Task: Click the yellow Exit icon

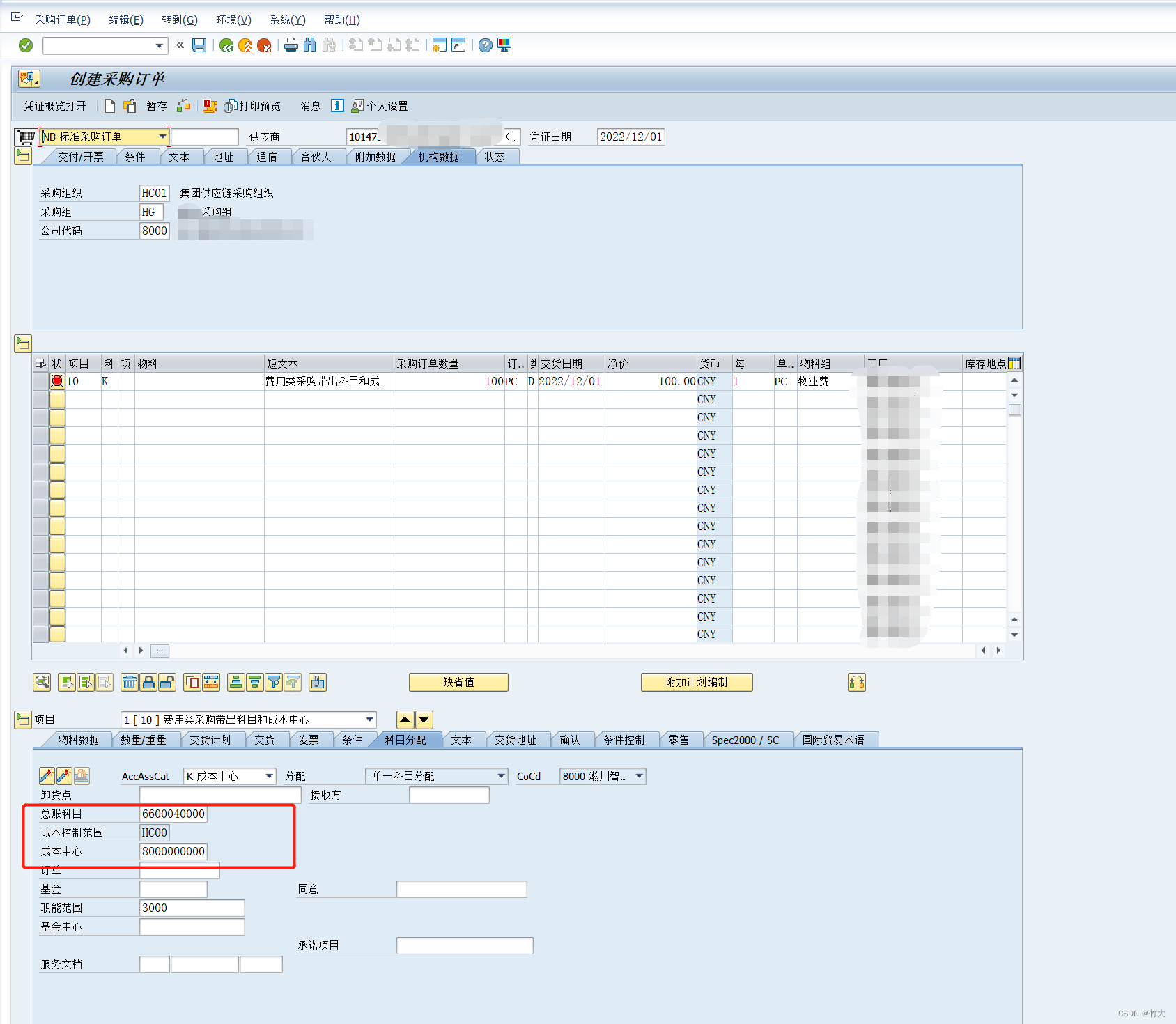Action: (x=245, y=45)
